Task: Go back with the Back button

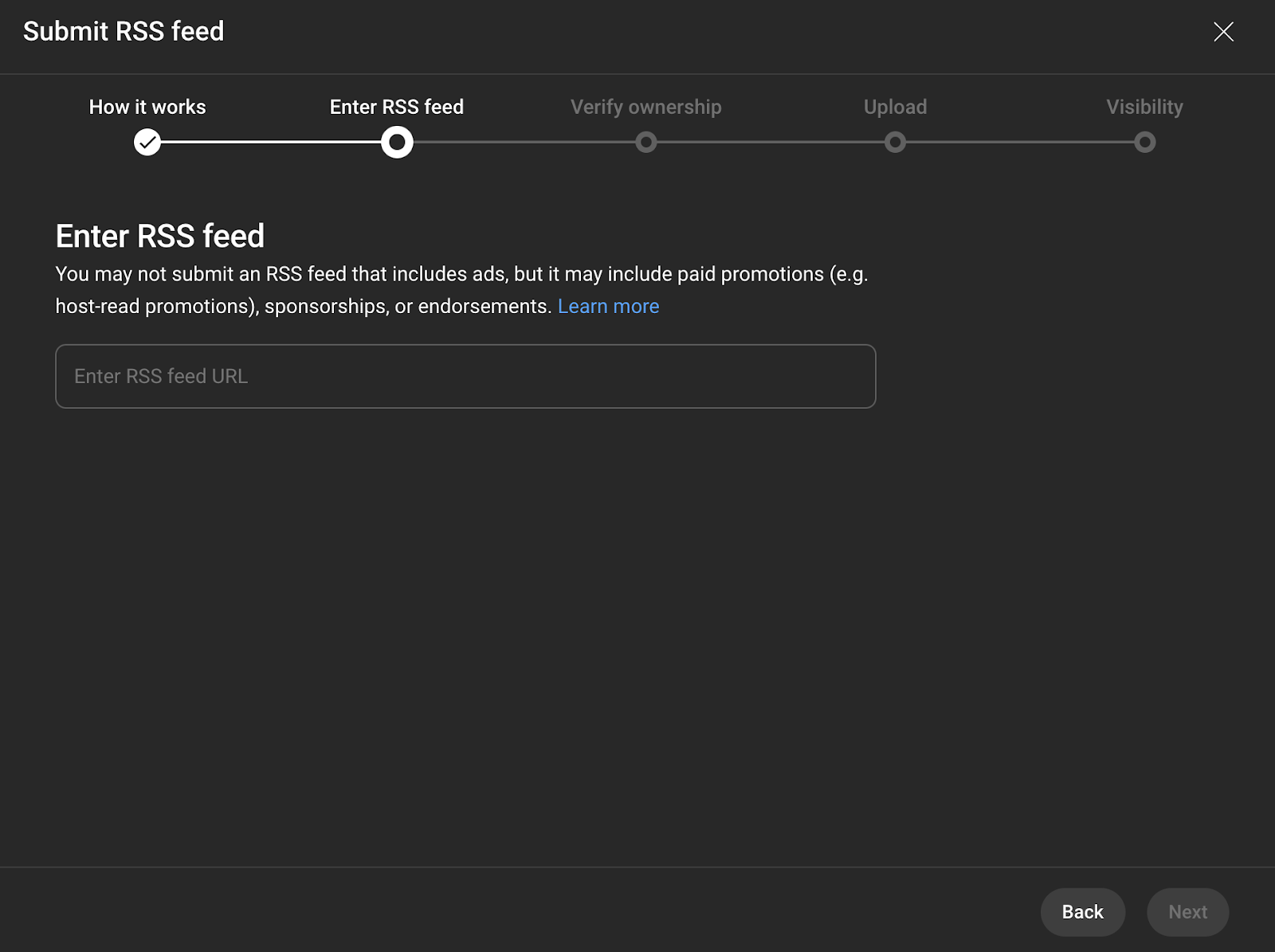Action: point(1083,912)
